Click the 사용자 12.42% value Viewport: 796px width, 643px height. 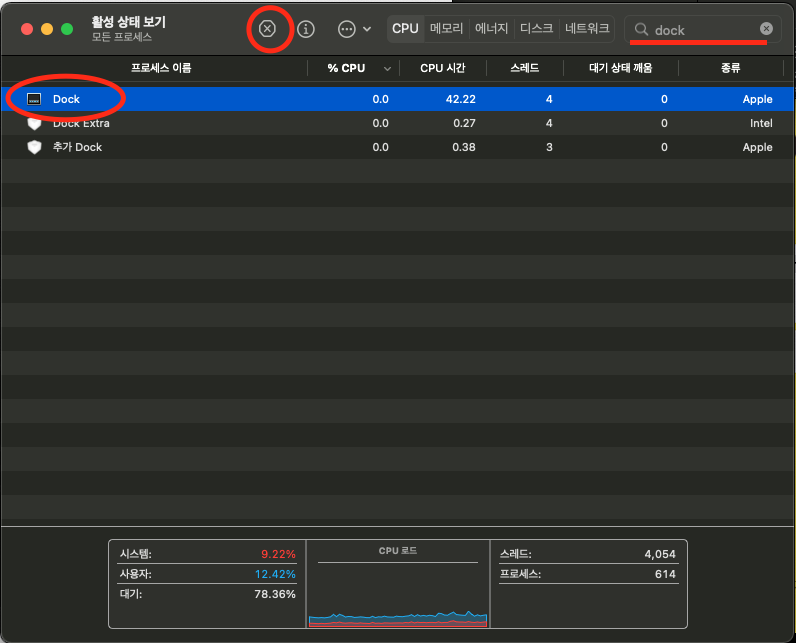pos(275,574)
